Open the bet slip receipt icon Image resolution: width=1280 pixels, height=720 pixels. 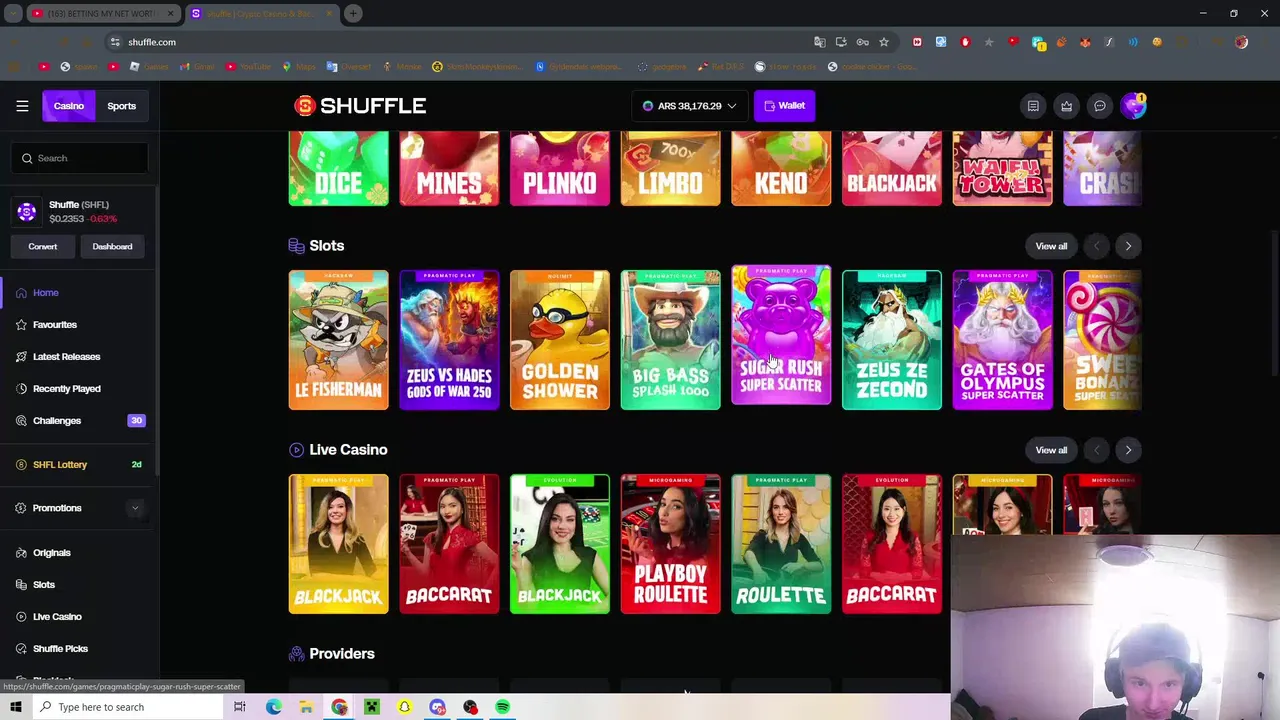click(1033, 106)
